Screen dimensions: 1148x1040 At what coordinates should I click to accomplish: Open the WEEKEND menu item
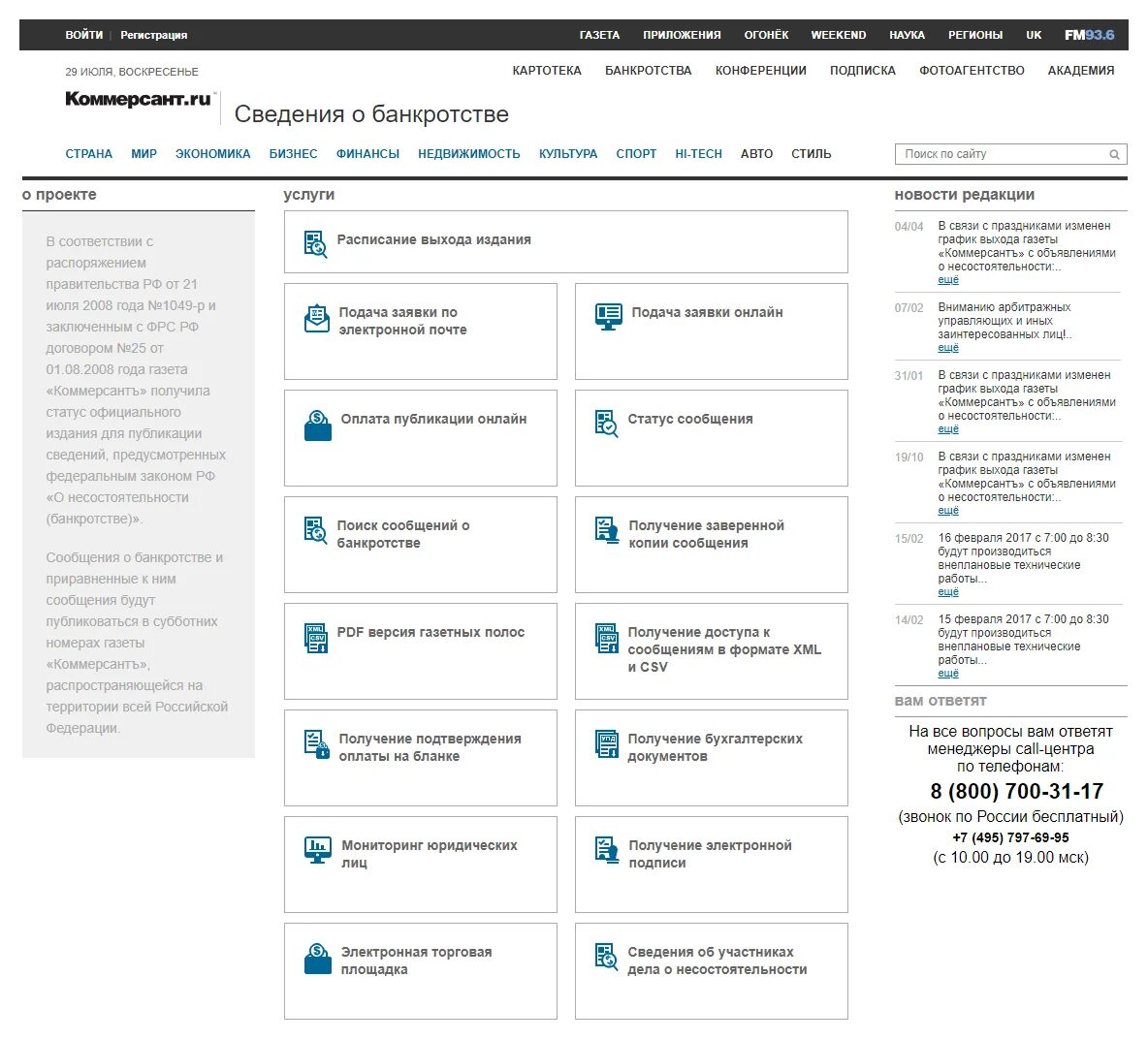pyautogui.click(x=839, y=35)
